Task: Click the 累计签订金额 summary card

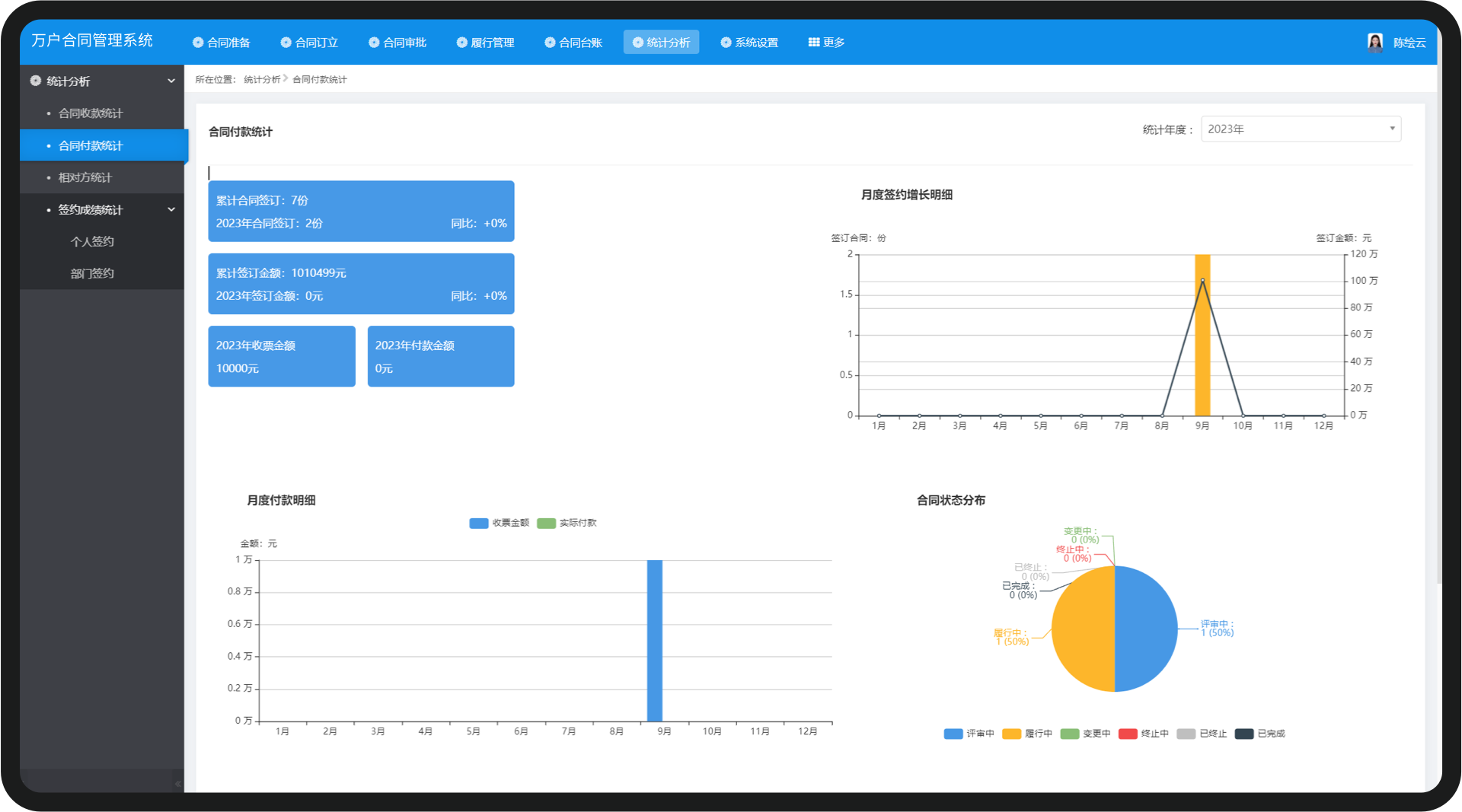Action: (x=361, y=284)
